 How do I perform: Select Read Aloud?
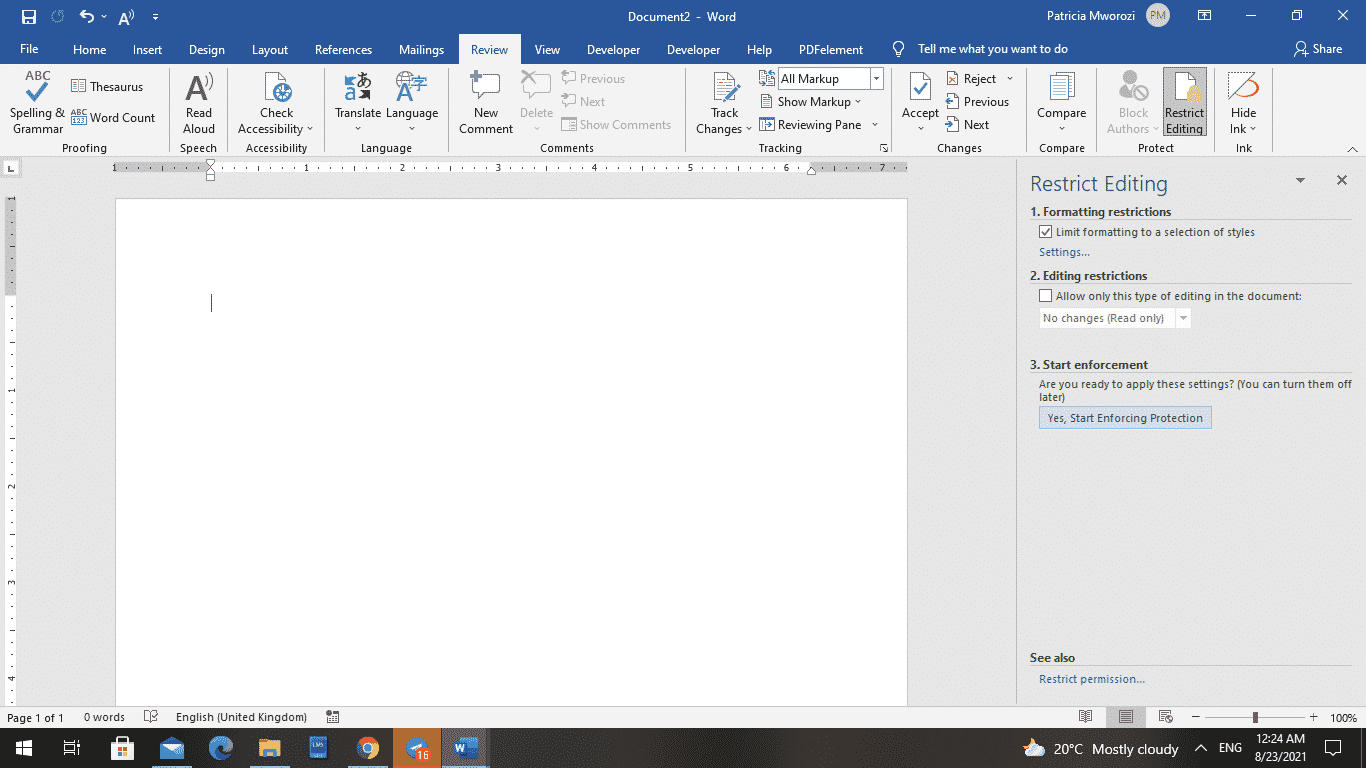pyautogui.click(x=198, y=100)
